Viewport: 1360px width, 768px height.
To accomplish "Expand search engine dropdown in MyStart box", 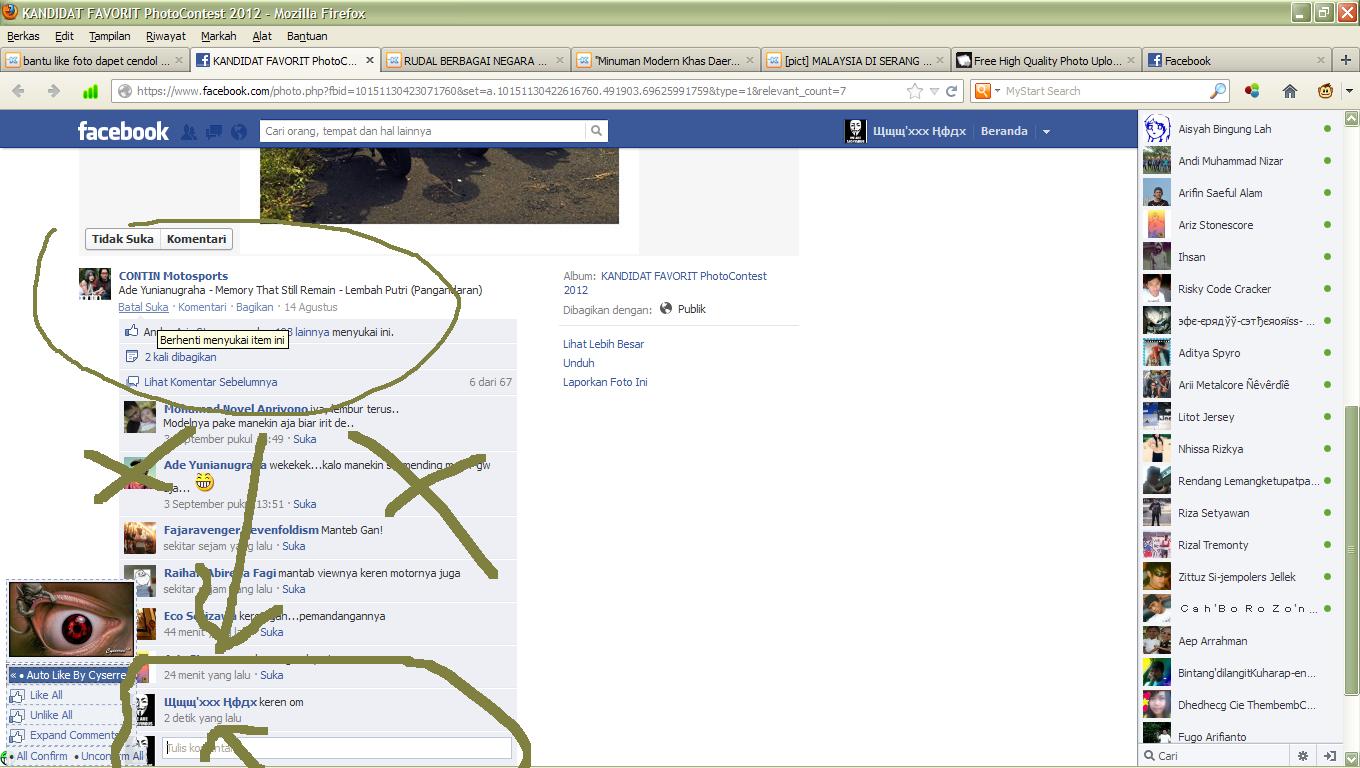I will (x=985, y=91).
